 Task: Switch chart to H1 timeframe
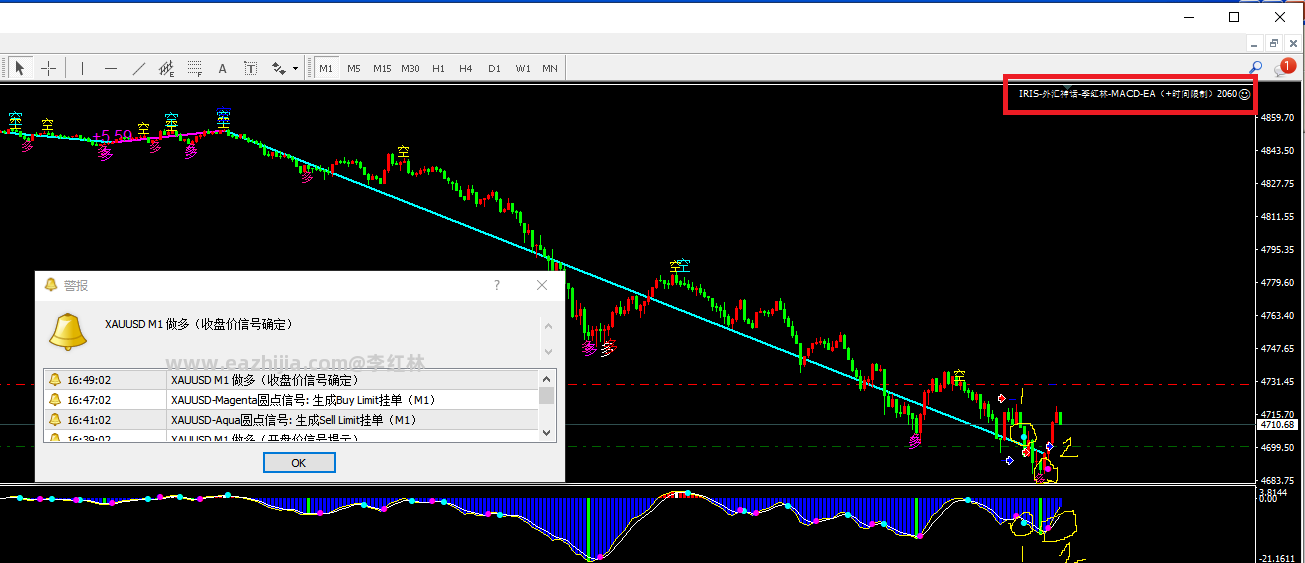[x=438, y=68]
